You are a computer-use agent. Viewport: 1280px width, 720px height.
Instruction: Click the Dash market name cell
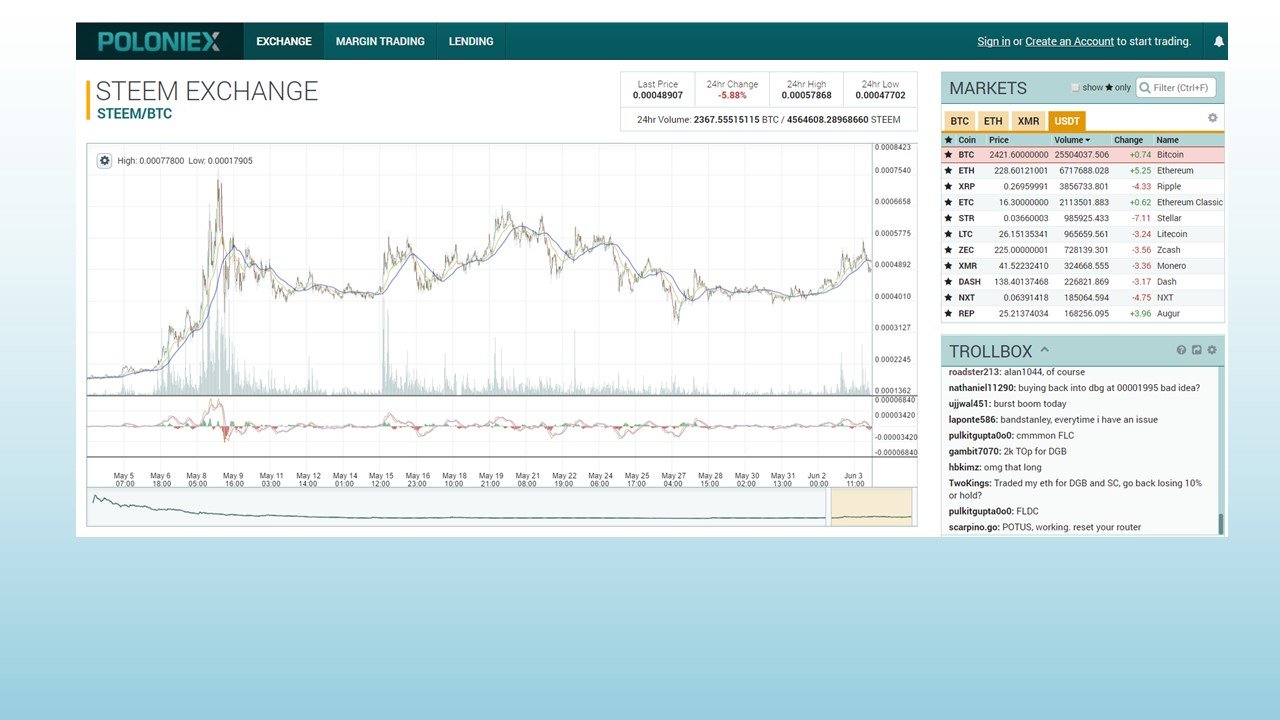(1167, 282)
